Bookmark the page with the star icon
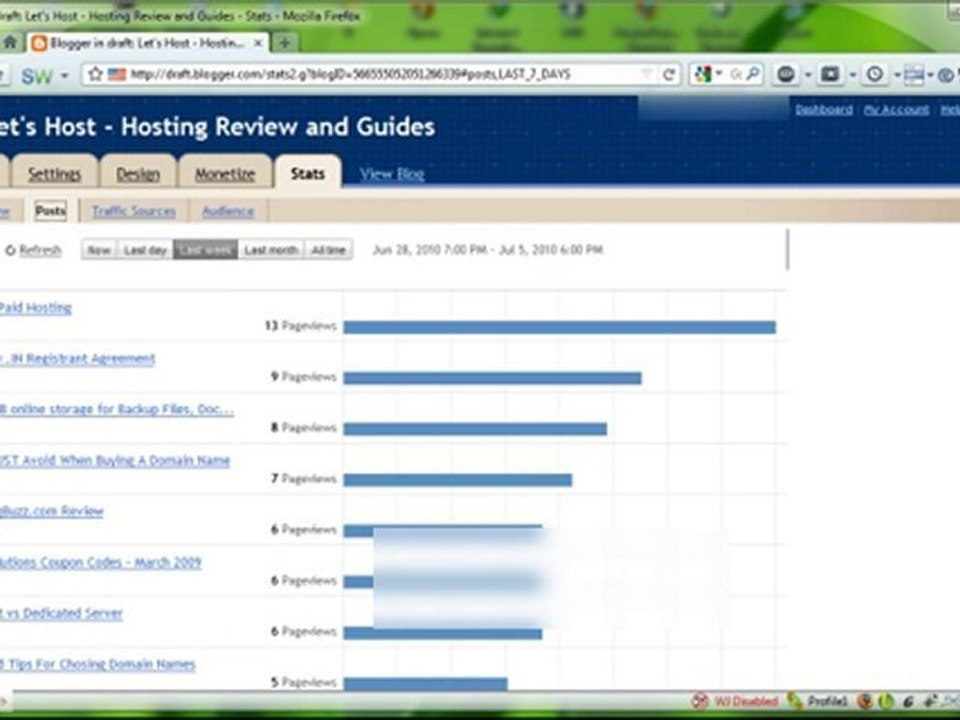The height and width of the screenshot is (720, 960). (95, 75)
